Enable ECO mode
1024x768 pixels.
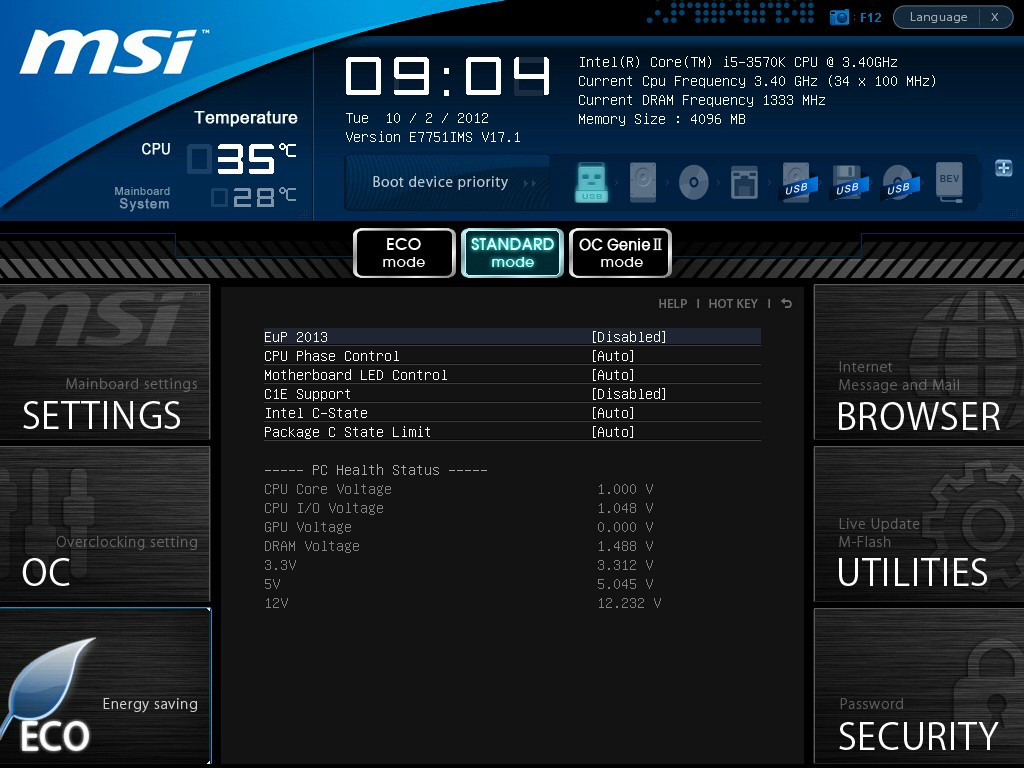tap(404, 253)
